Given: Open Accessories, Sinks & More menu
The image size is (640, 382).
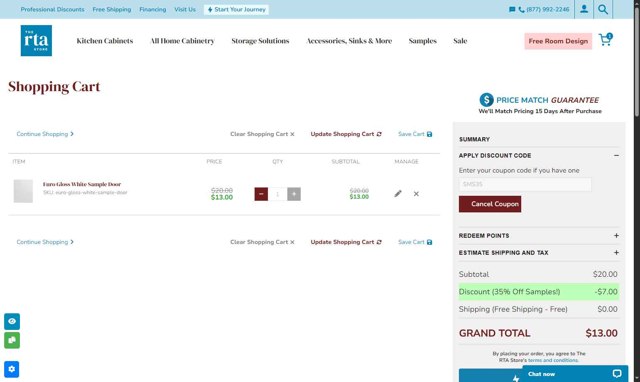Looking at the screenshot, I should pyautogui.click(x=349, y=41).
